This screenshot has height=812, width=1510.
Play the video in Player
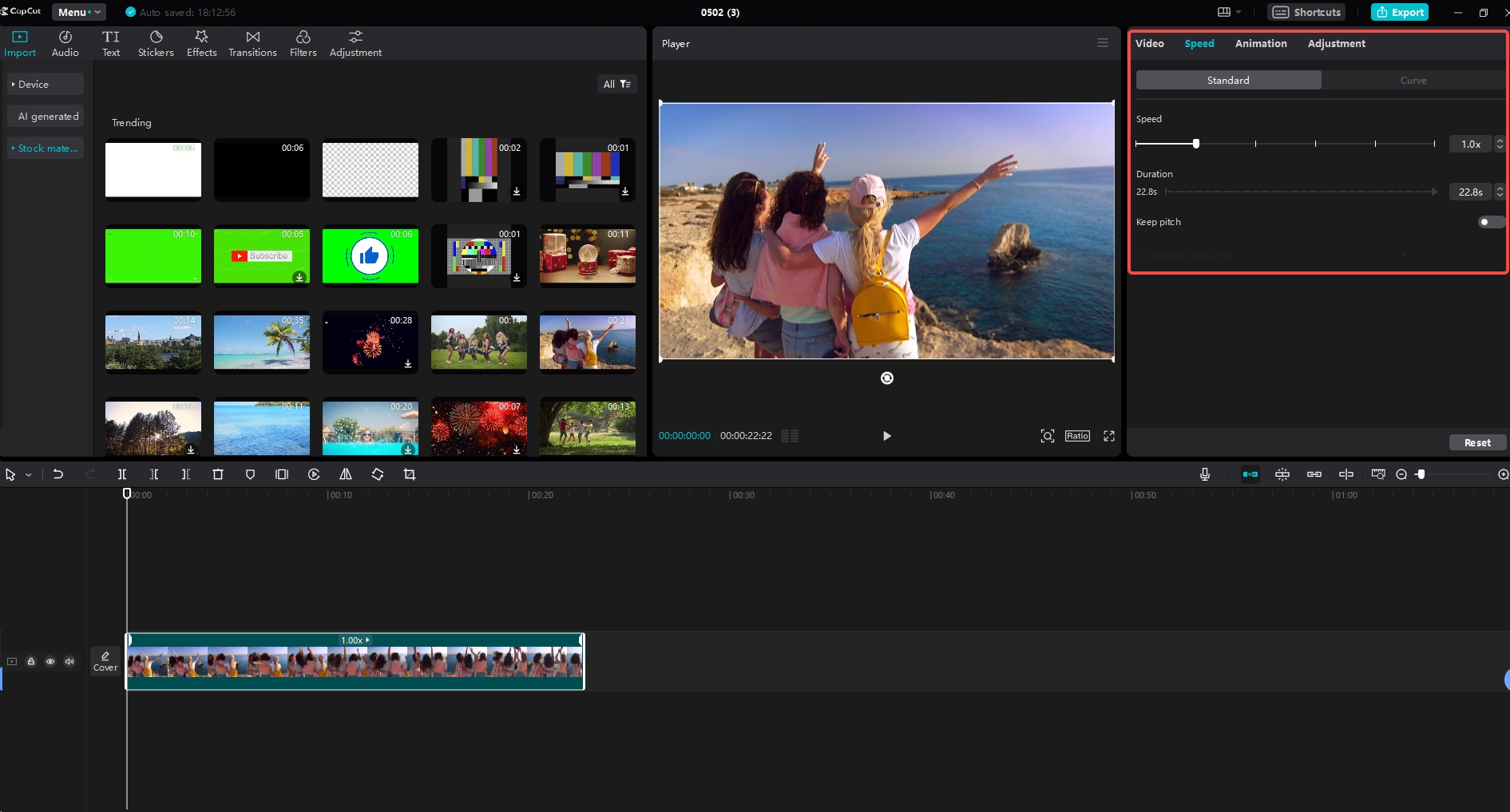click(886, 436)
